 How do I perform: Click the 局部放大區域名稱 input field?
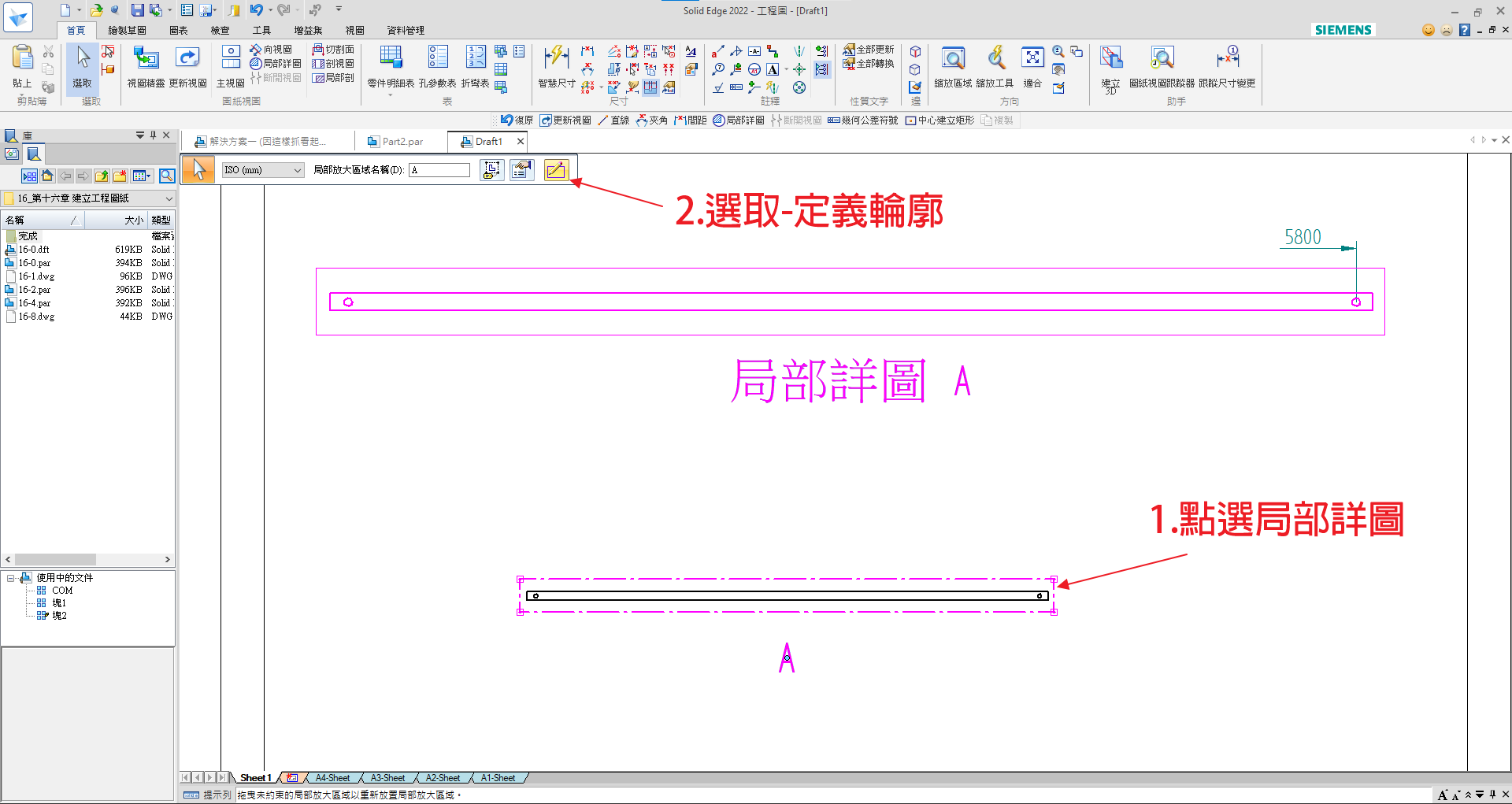[x=439, y=170]
